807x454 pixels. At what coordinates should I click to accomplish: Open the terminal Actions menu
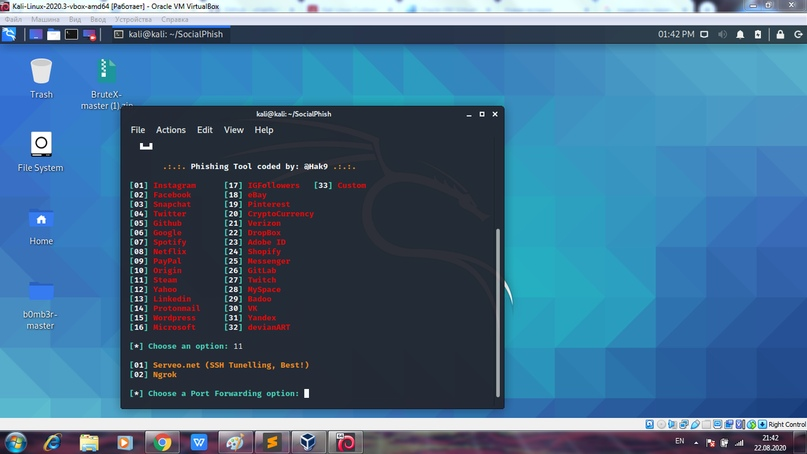[171, 130]
